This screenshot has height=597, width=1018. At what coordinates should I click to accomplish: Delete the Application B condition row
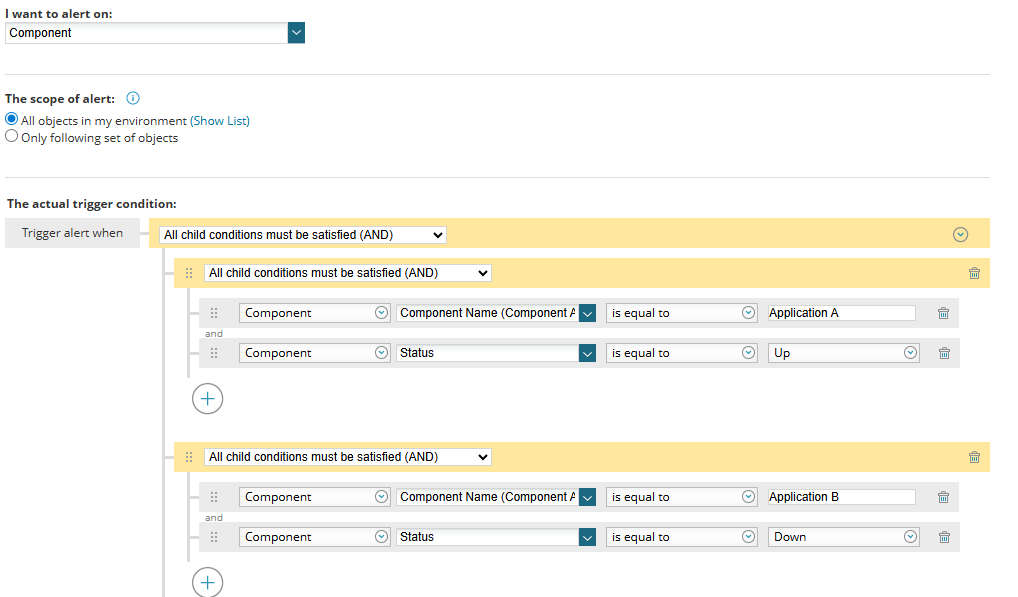pyautogui.click(x=943, y=497)
